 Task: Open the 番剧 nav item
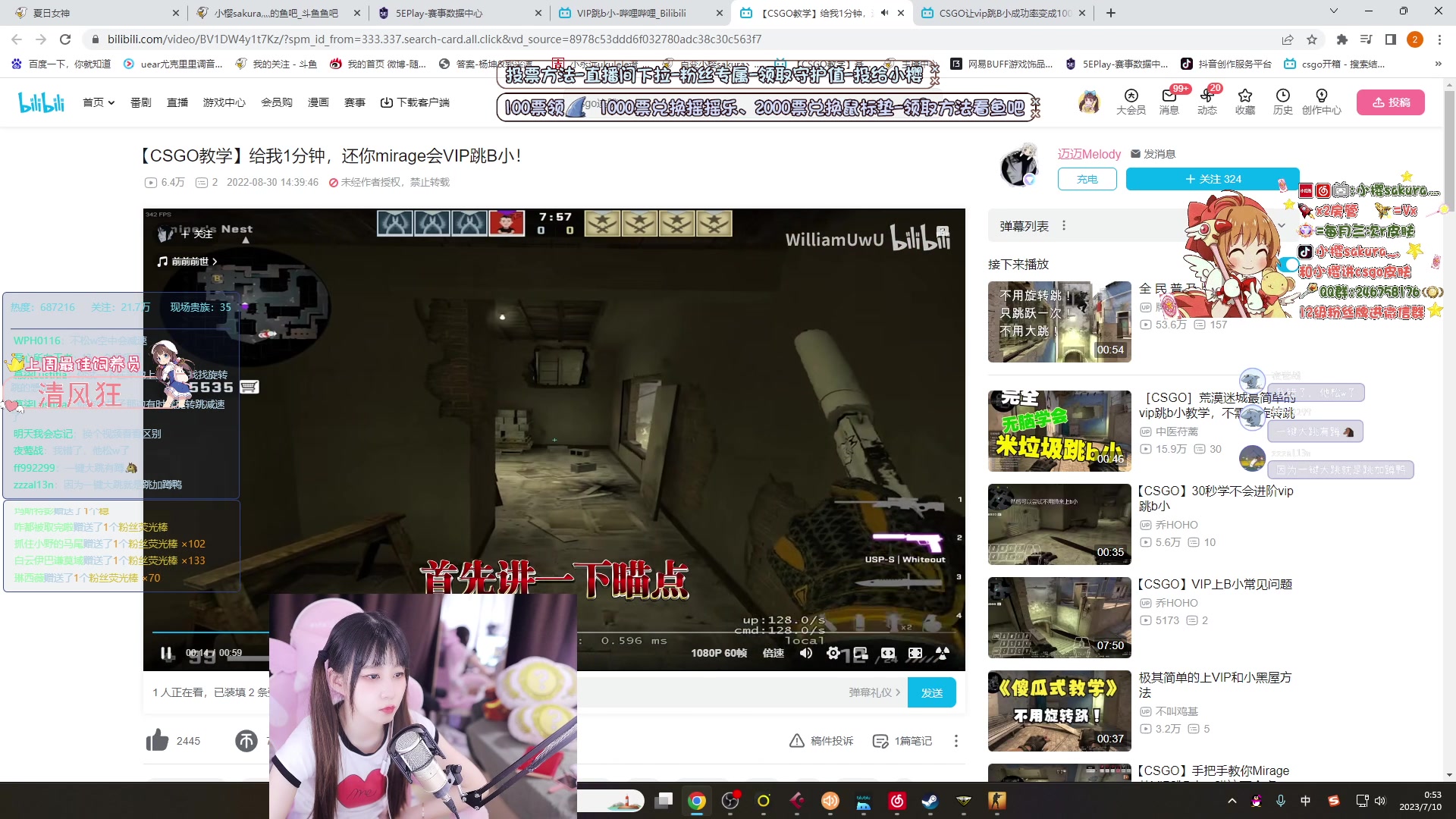click(140, 102)
